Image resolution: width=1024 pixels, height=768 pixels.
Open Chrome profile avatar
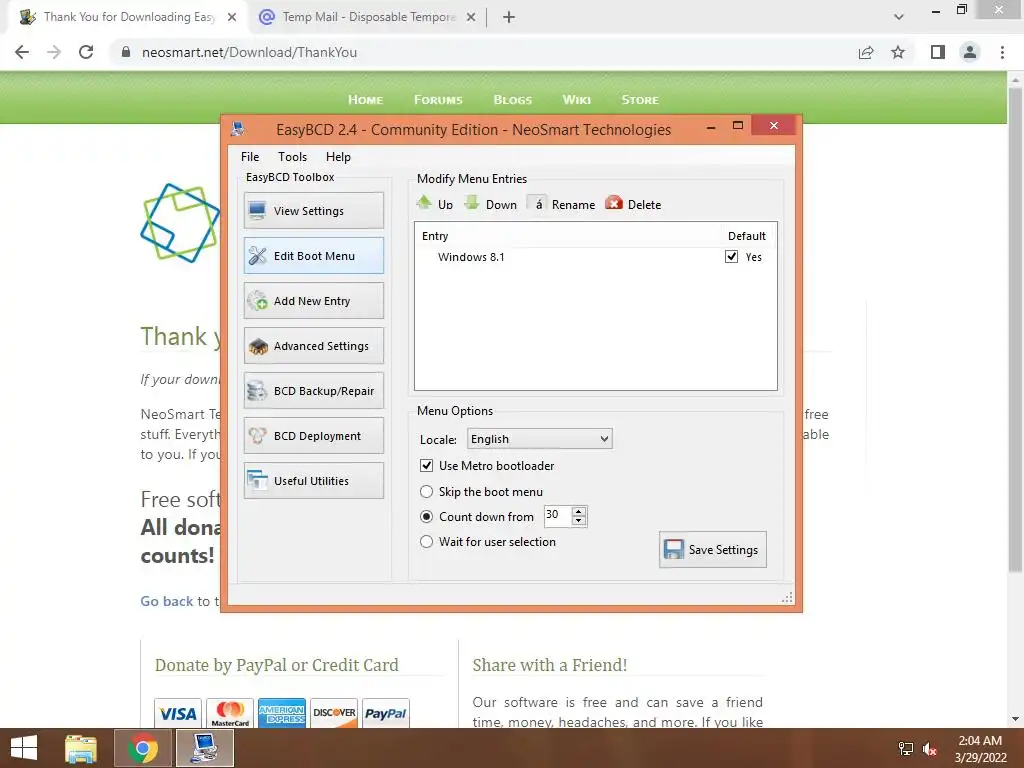pos(970,52)
